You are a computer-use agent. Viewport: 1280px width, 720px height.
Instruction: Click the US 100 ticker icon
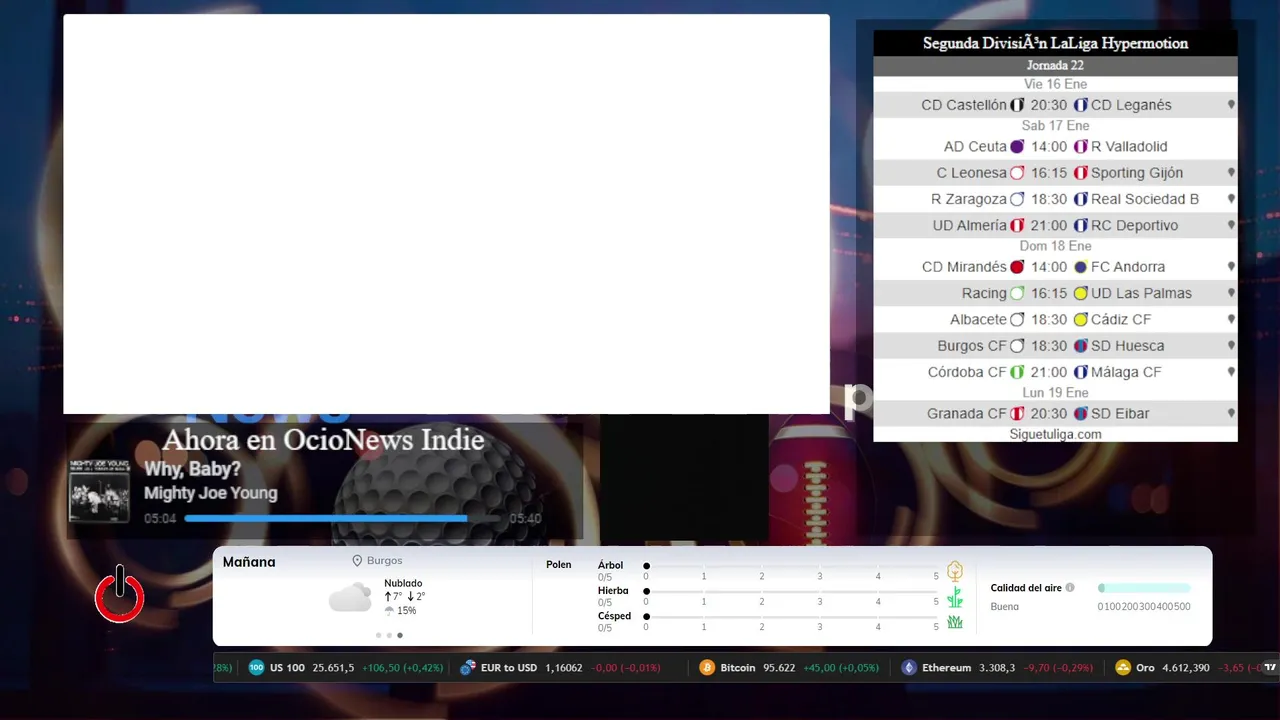point(256,668)
